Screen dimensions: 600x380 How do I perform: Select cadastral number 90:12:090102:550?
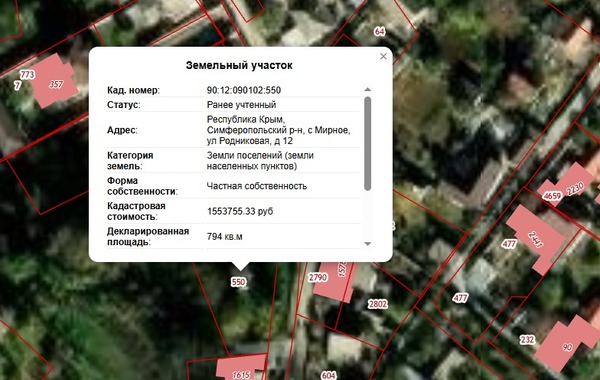tap(244, 90)
